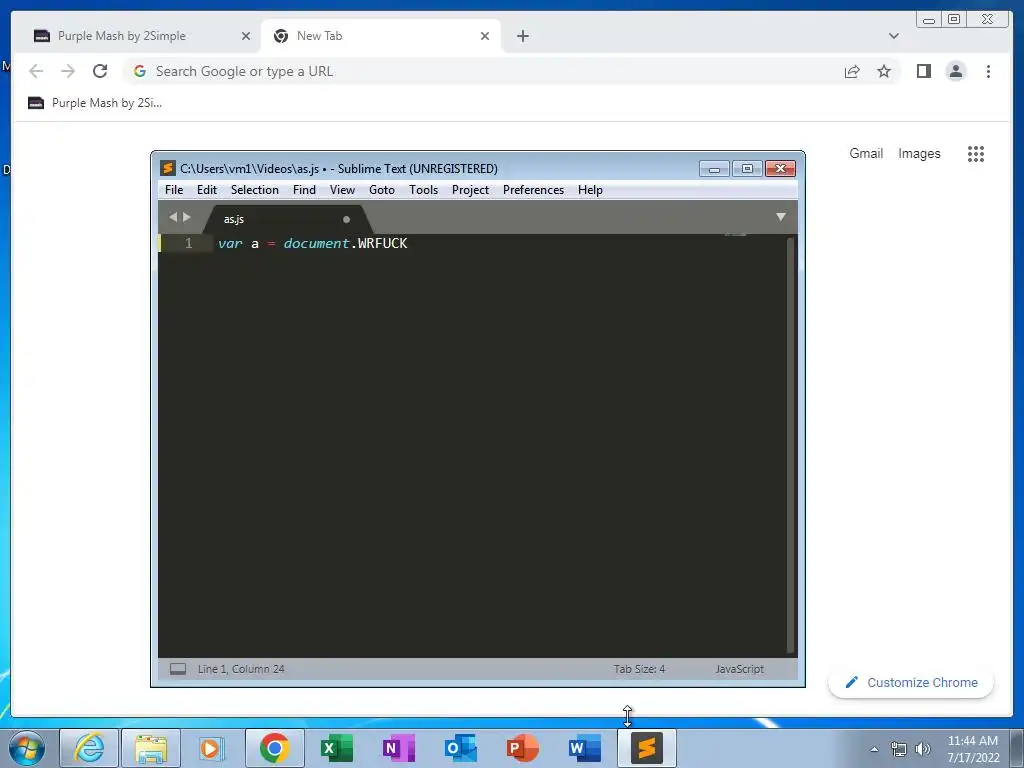Open the Tab Size: 4 selector
Screen dimensions: 1024x768
[639, 669]
